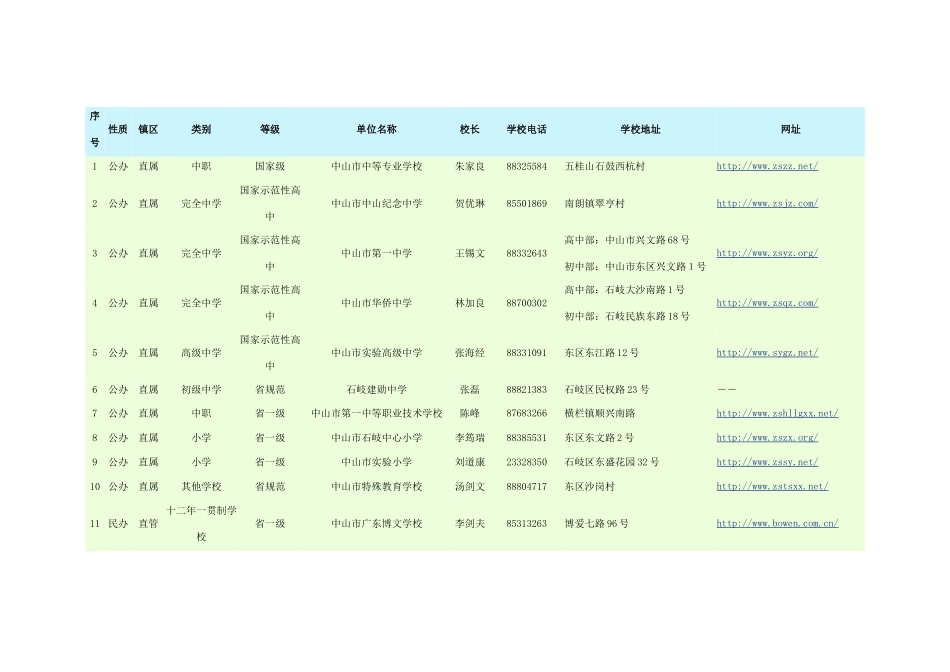
Task: Click the cell 中山市中等专业学校
Action: click(376, 166)
